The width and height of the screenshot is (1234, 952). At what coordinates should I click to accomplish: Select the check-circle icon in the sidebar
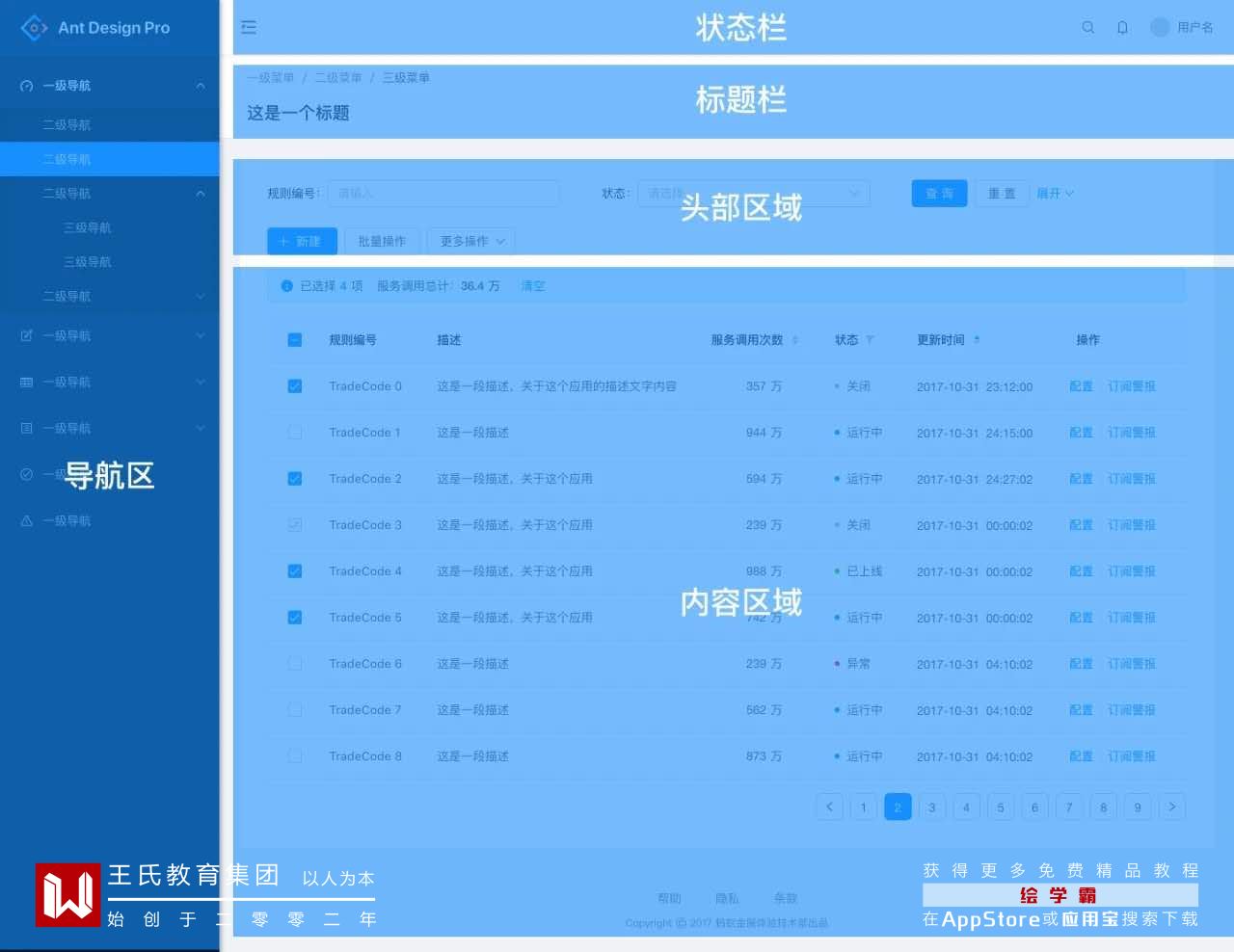point(27,474)
